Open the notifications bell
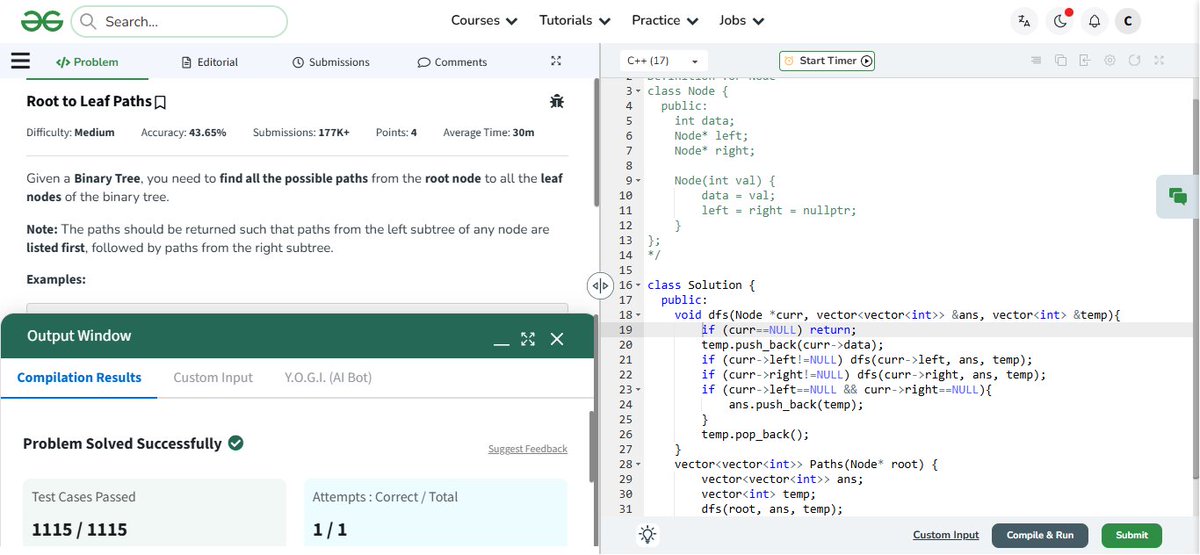Screen dimensions: 1200x555 pyautogui.click(x=1094, y=21)
